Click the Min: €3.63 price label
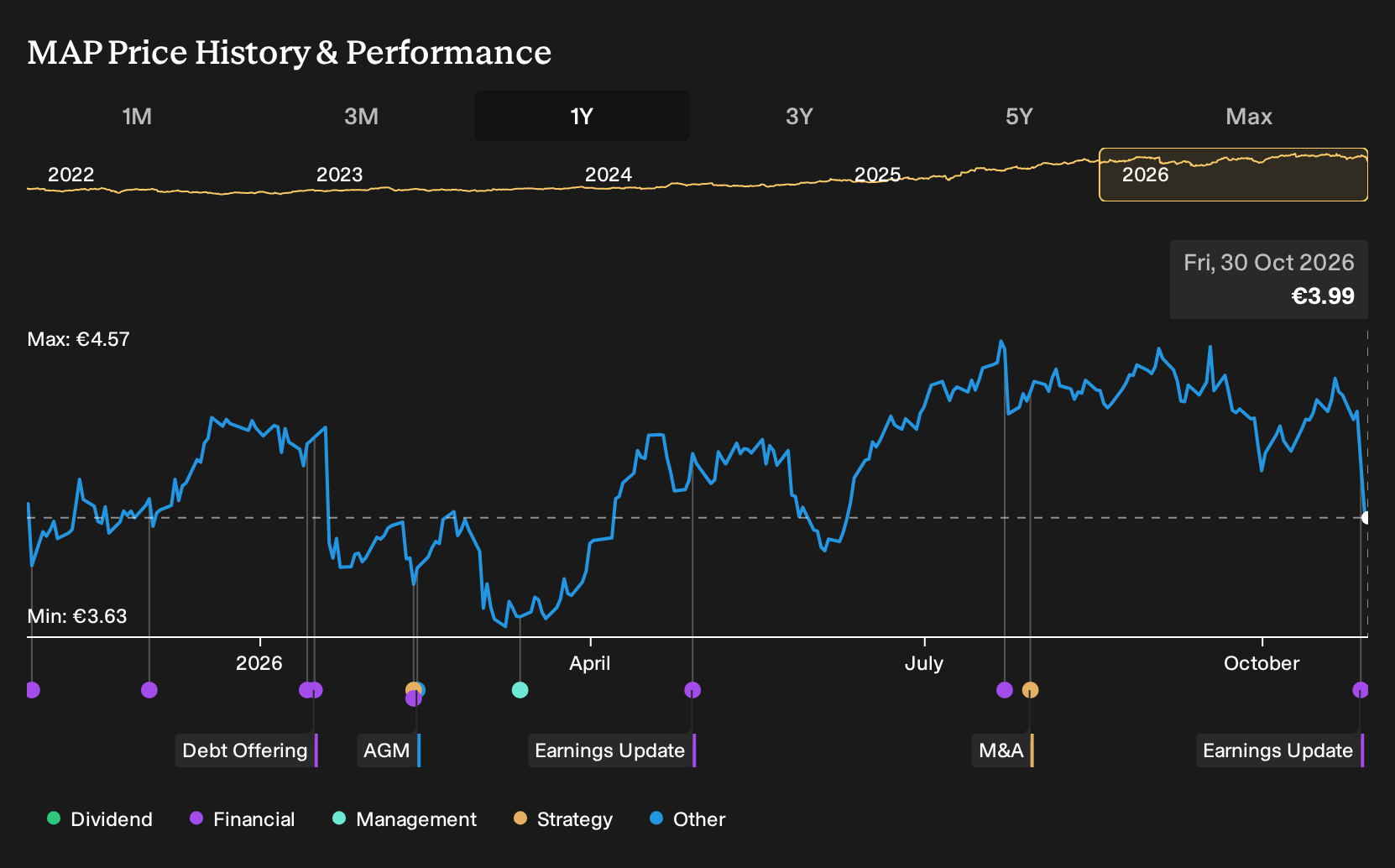This screenshot has height=868, width=1395. (x=76, y=616)
